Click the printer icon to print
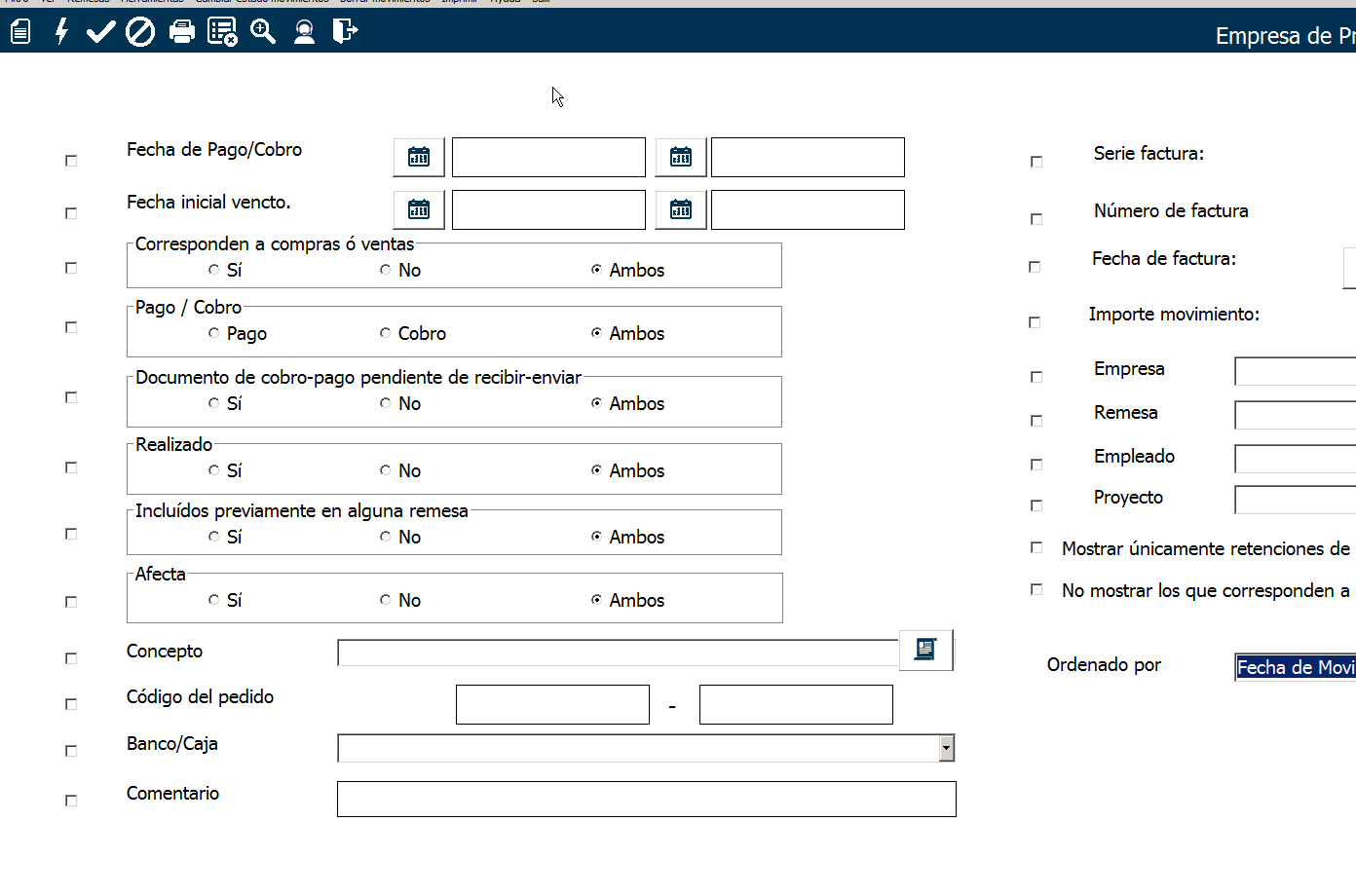1356x896 pixels. point(182,32)
